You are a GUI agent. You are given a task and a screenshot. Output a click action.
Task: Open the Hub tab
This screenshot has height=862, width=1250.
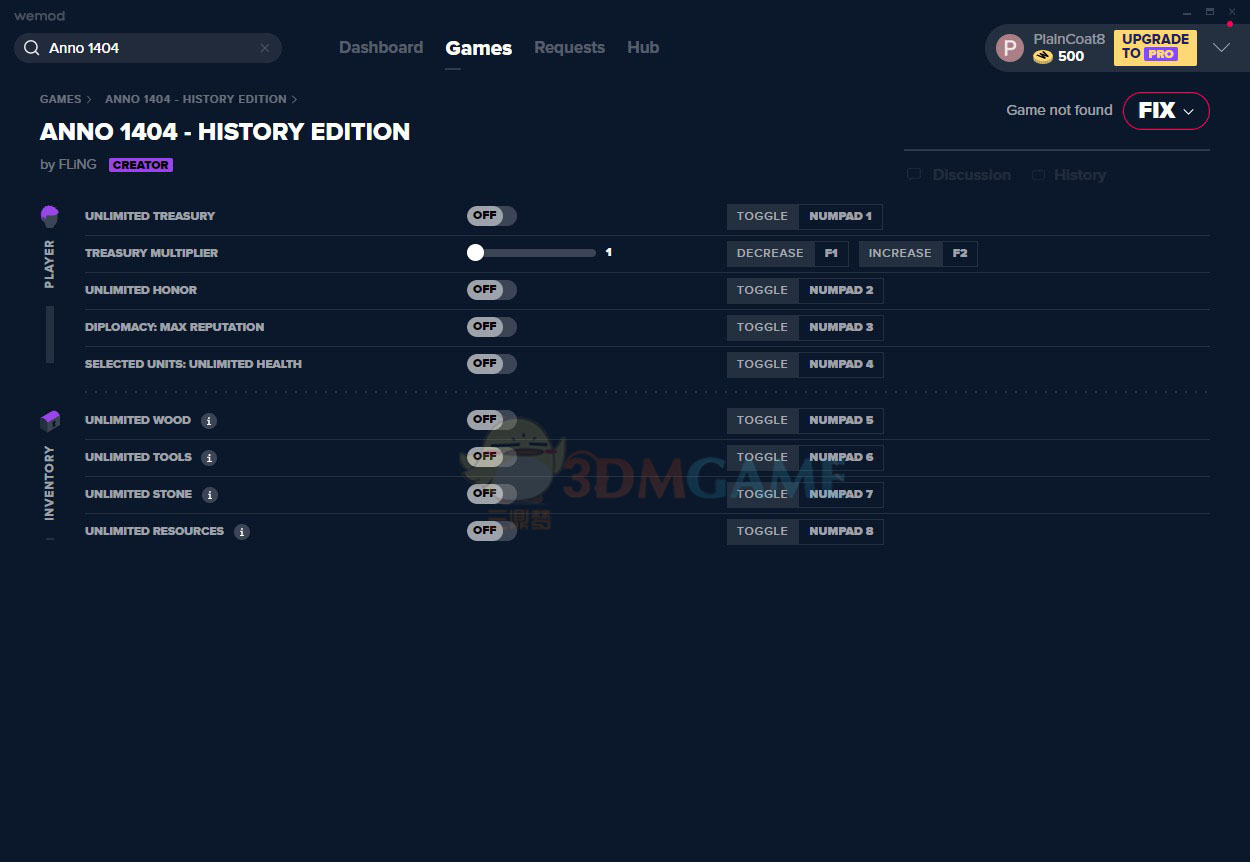point(643,48)
